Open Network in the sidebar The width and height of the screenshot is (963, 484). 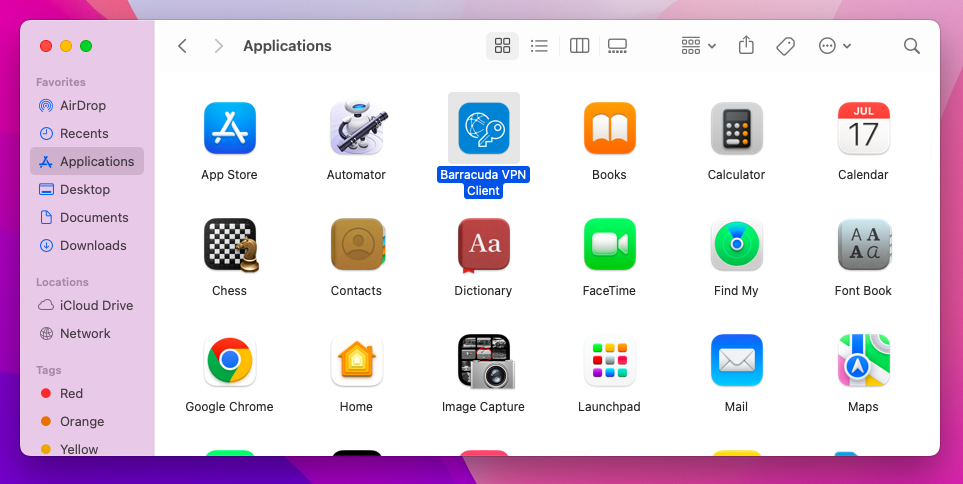coord(87,334)
